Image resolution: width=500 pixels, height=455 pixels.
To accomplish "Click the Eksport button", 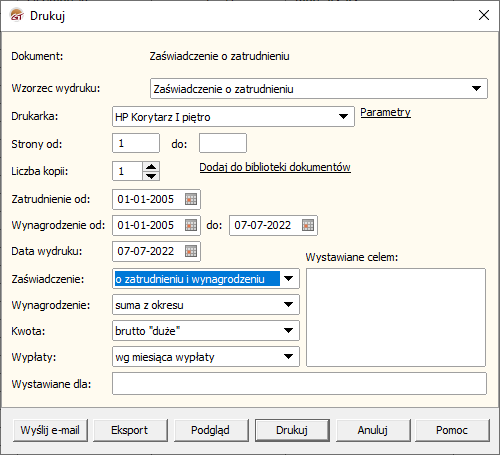I will (130, 430).
